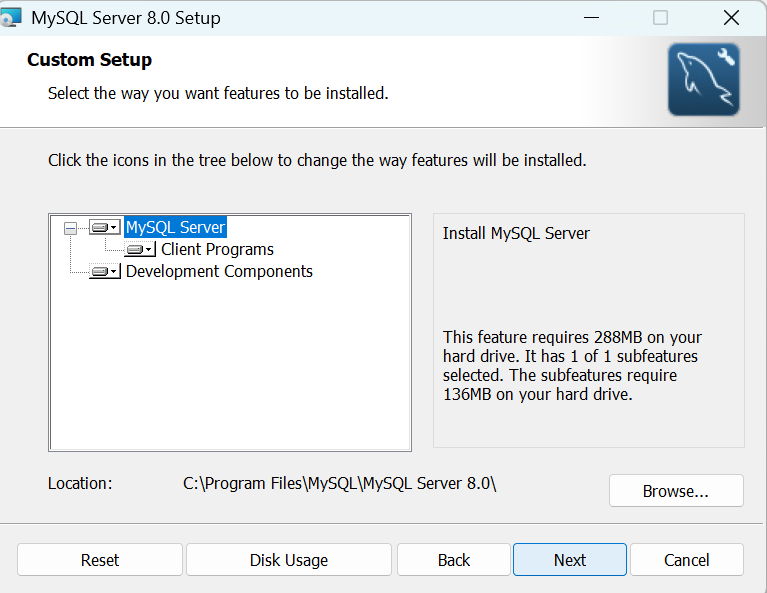Open MySQL Server feature install options dropdown
This screenshot has width=767, height=593.
pos(105,228)
